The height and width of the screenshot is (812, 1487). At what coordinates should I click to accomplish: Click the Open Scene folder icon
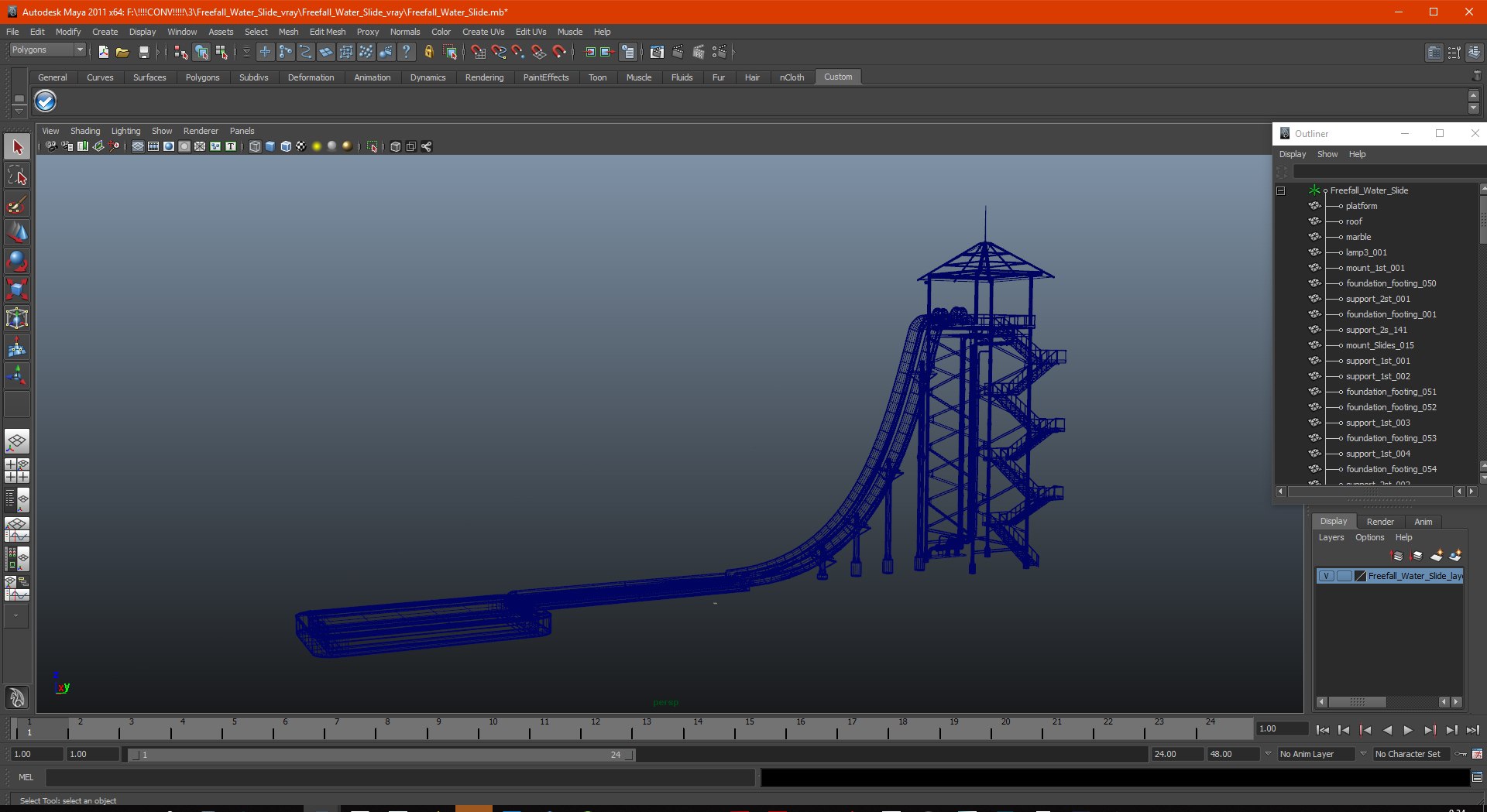pos(122,52)
